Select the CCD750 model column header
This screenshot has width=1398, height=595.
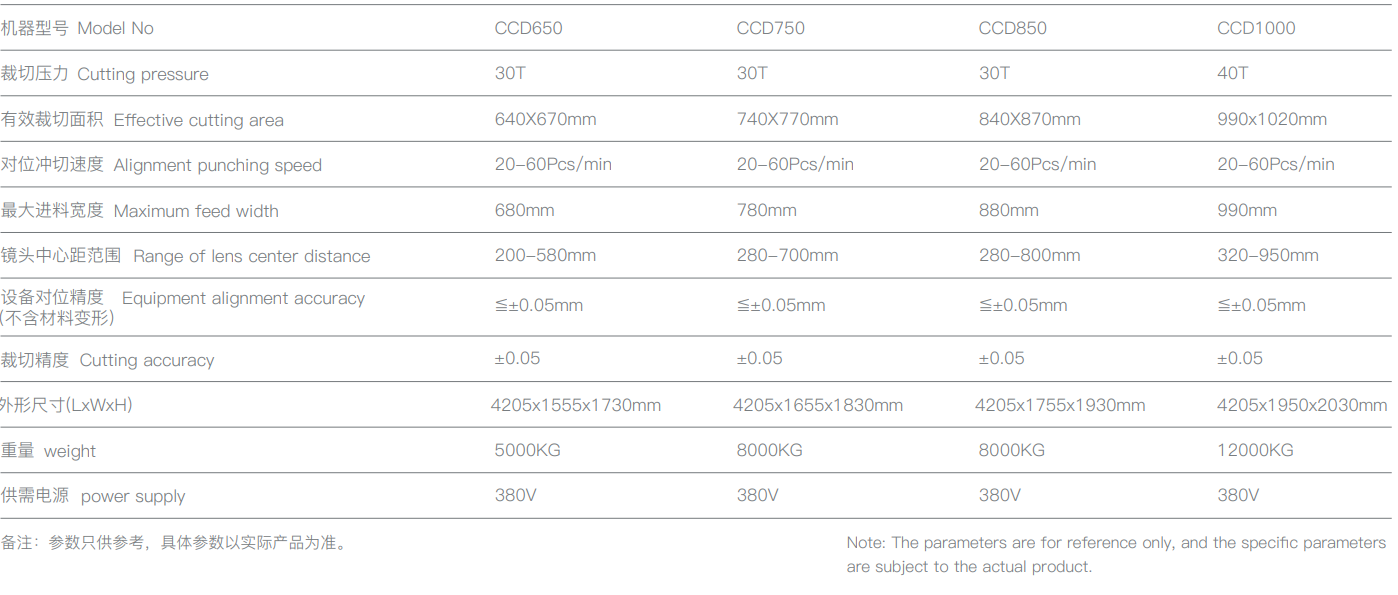770,28
